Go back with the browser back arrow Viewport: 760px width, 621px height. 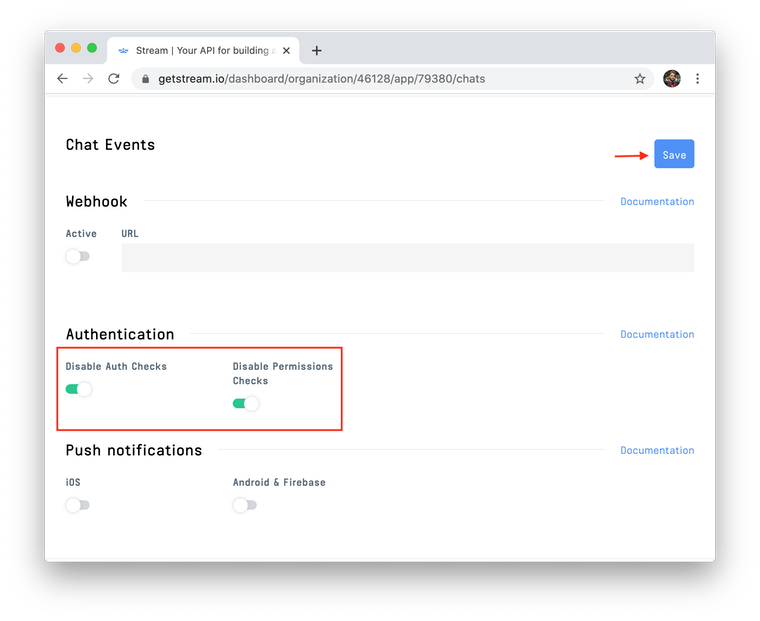tap(63, 79)
